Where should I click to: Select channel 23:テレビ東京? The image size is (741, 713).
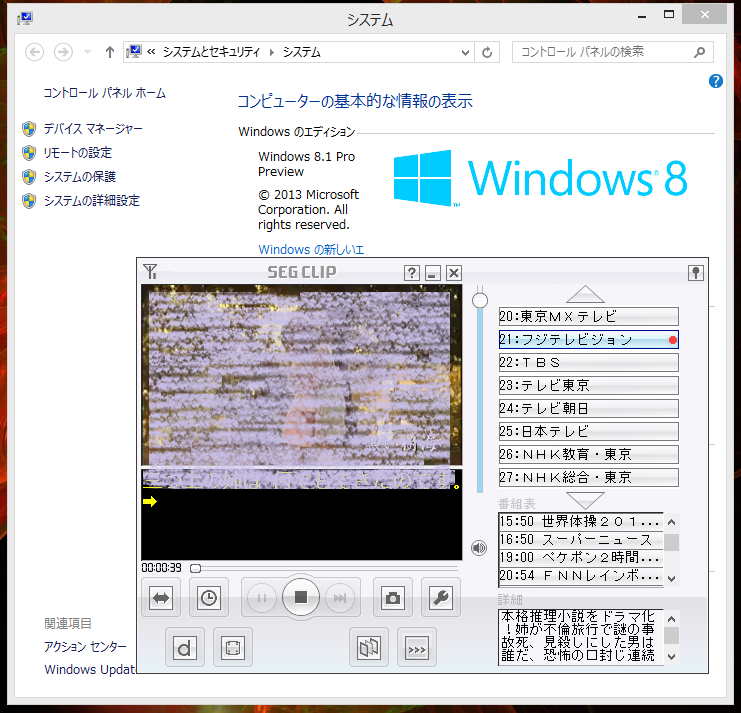click(x=588, y=385)
